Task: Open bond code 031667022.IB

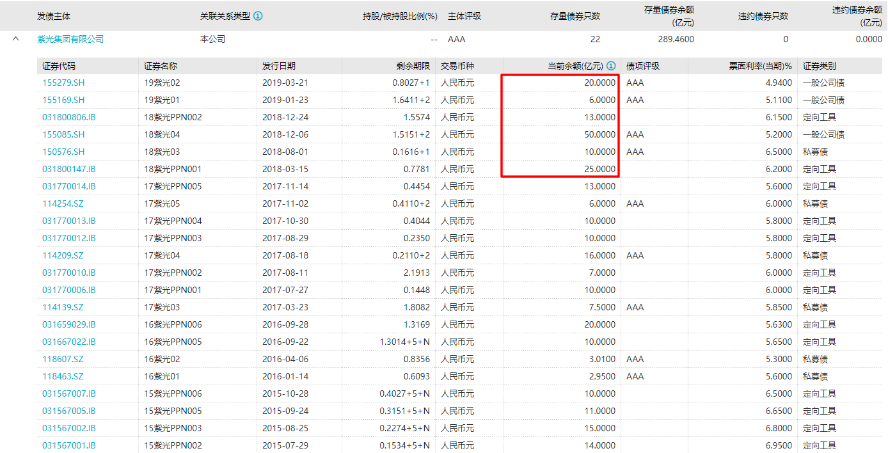Action: 69,342
